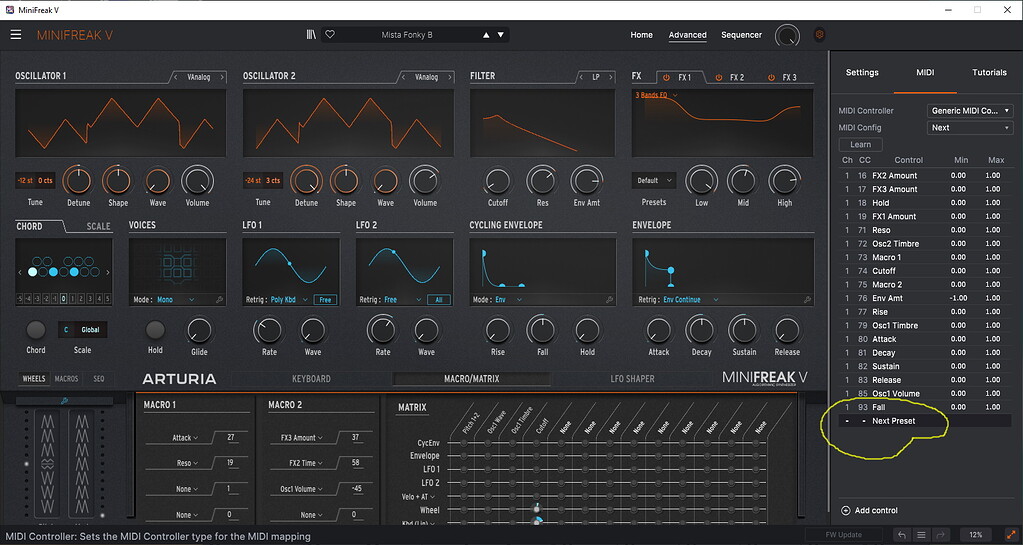Open the Settings side panel tab

coord(862,72)
